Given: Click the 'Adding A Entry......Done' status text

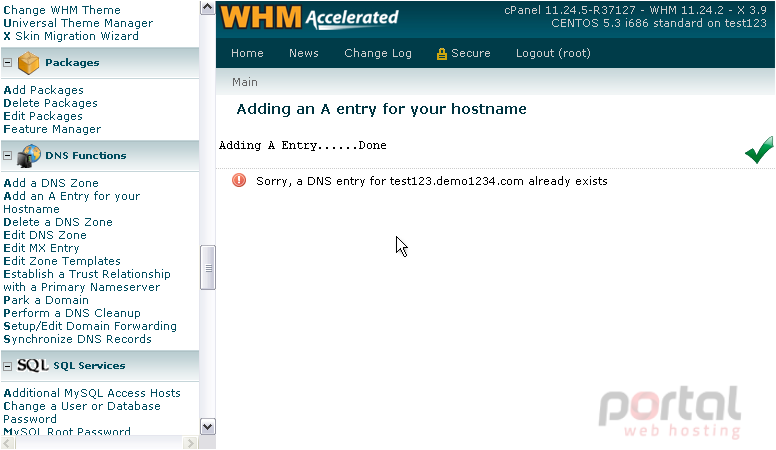Looking at the screenshot, I should [x=302, y=146].
